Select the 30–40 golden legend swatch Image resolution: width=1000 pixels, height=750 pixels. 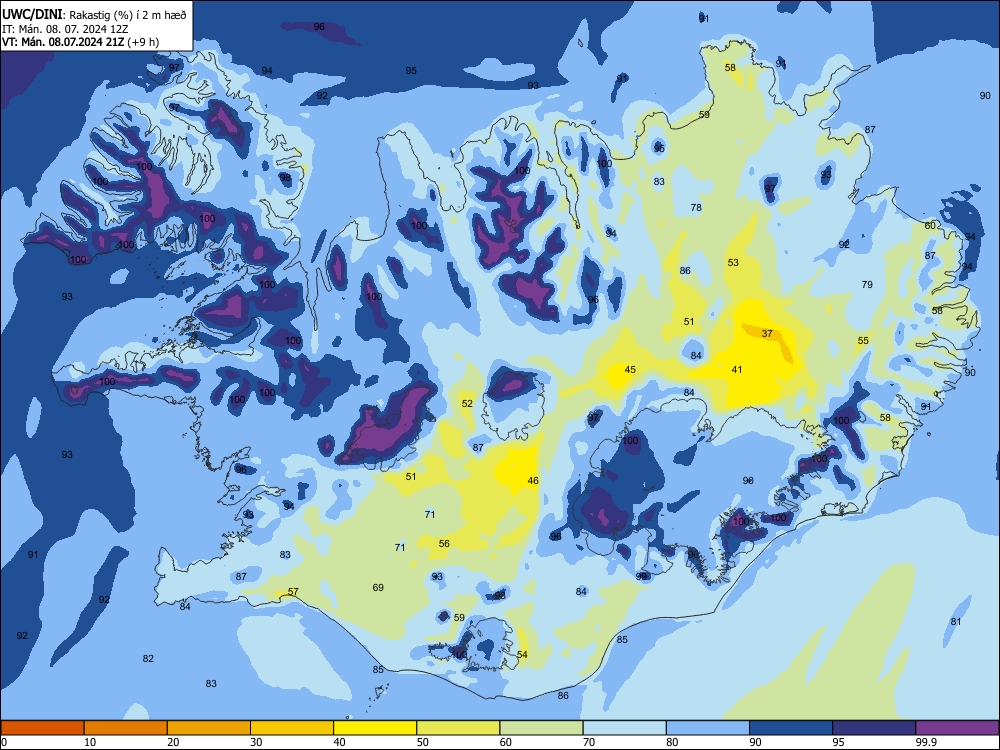[292, 728]
